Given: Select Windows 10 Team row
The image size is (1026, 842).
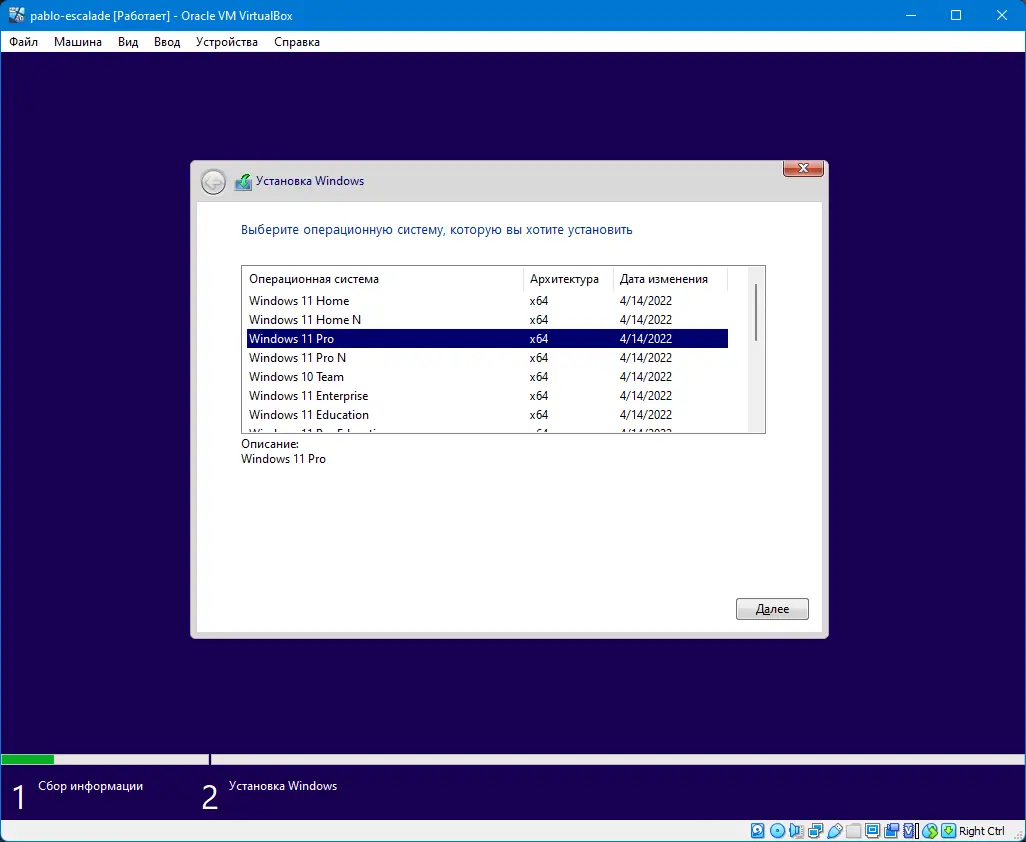Looking at the screenshot, I should coord(487,377).
